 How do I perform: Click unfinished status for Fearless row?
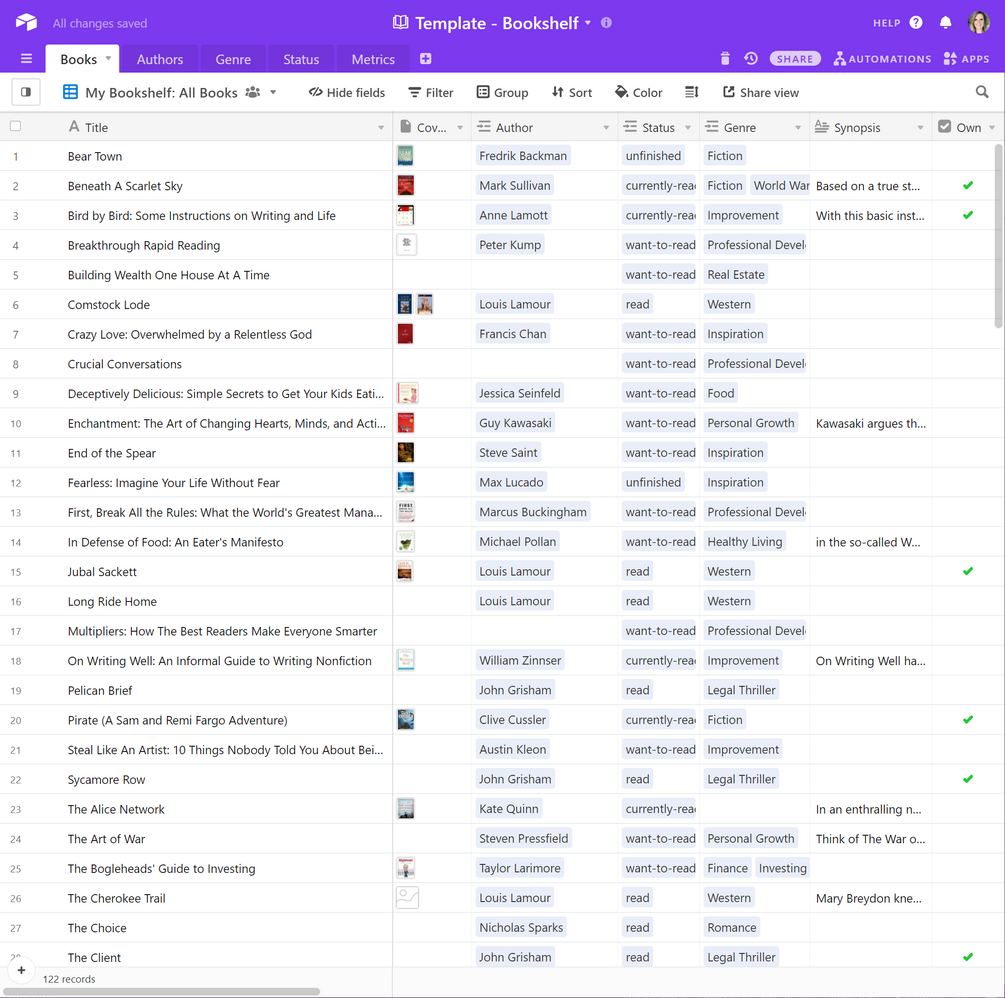(653, 482)
